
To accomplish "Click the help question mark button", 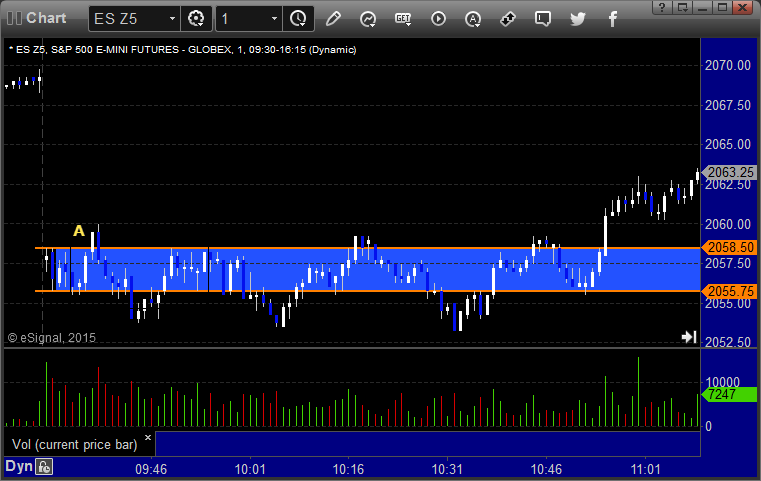I will [x=662, y=7].
